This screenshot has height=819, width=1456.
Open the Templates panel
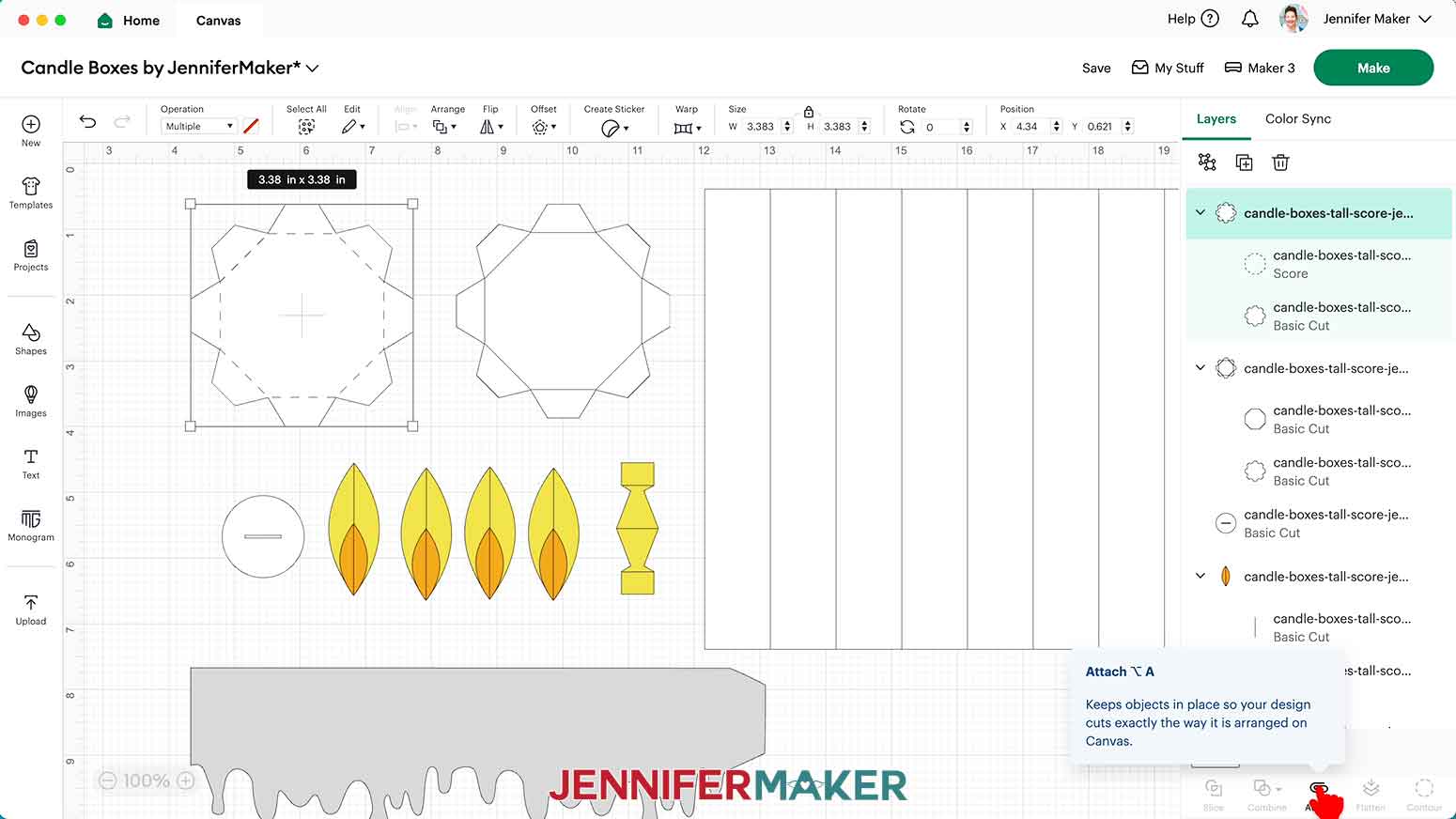point(31,192)
